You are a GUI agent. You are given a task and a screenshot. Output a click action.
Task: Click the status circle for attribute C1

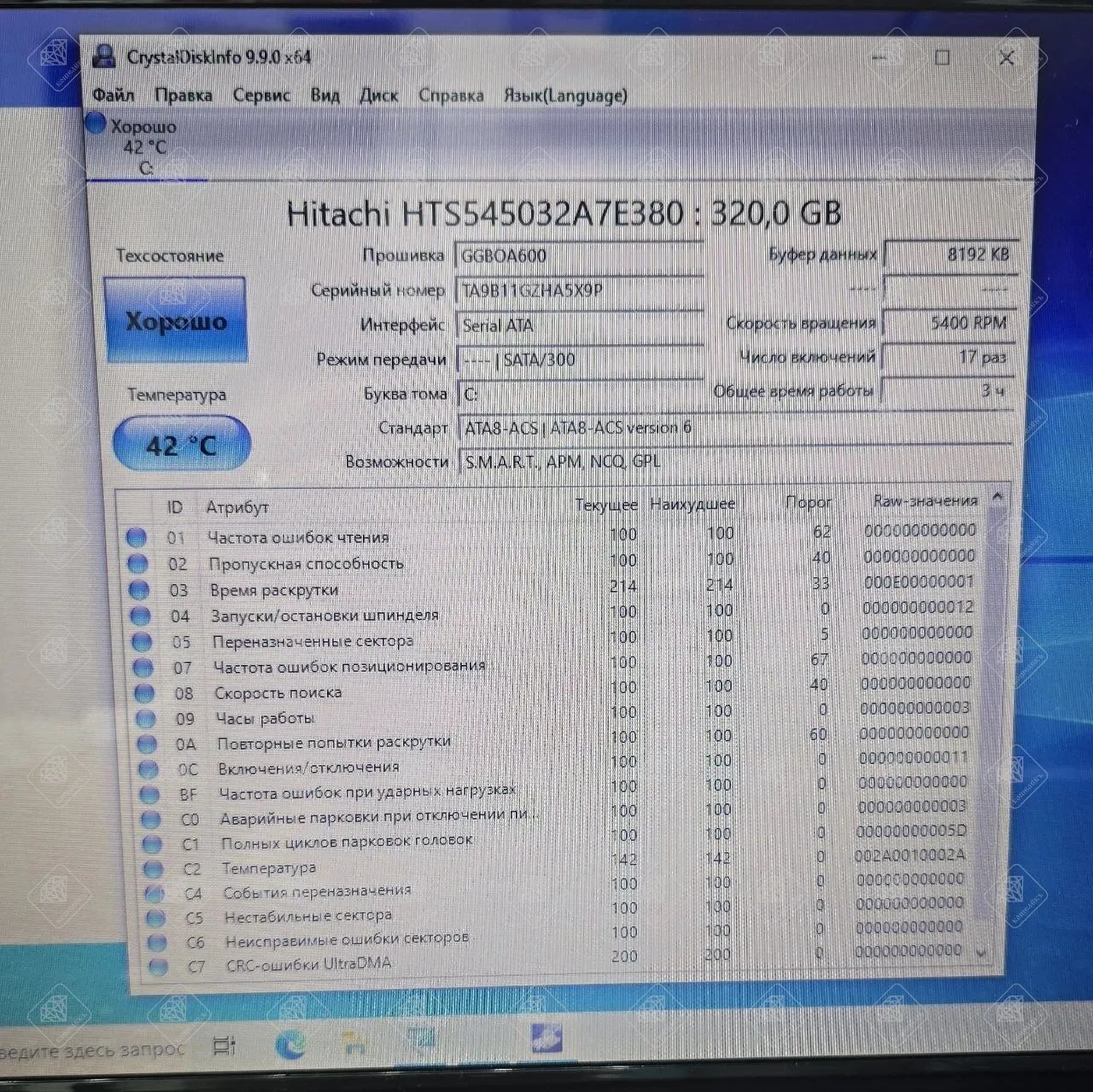pos(153,844)
